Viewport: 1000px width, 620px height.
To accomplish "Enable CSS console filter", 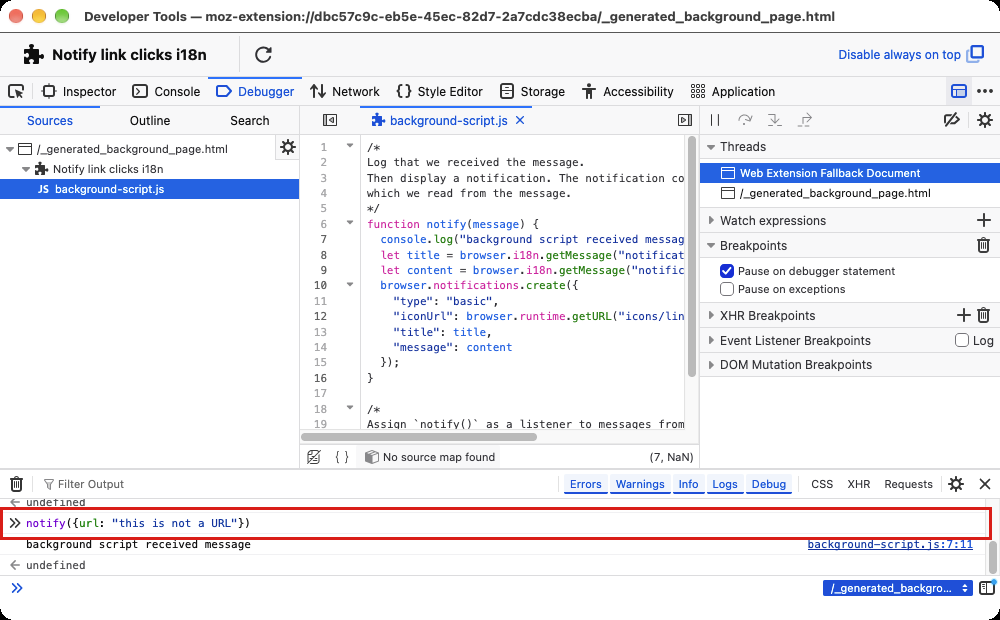I will (821, 484).
